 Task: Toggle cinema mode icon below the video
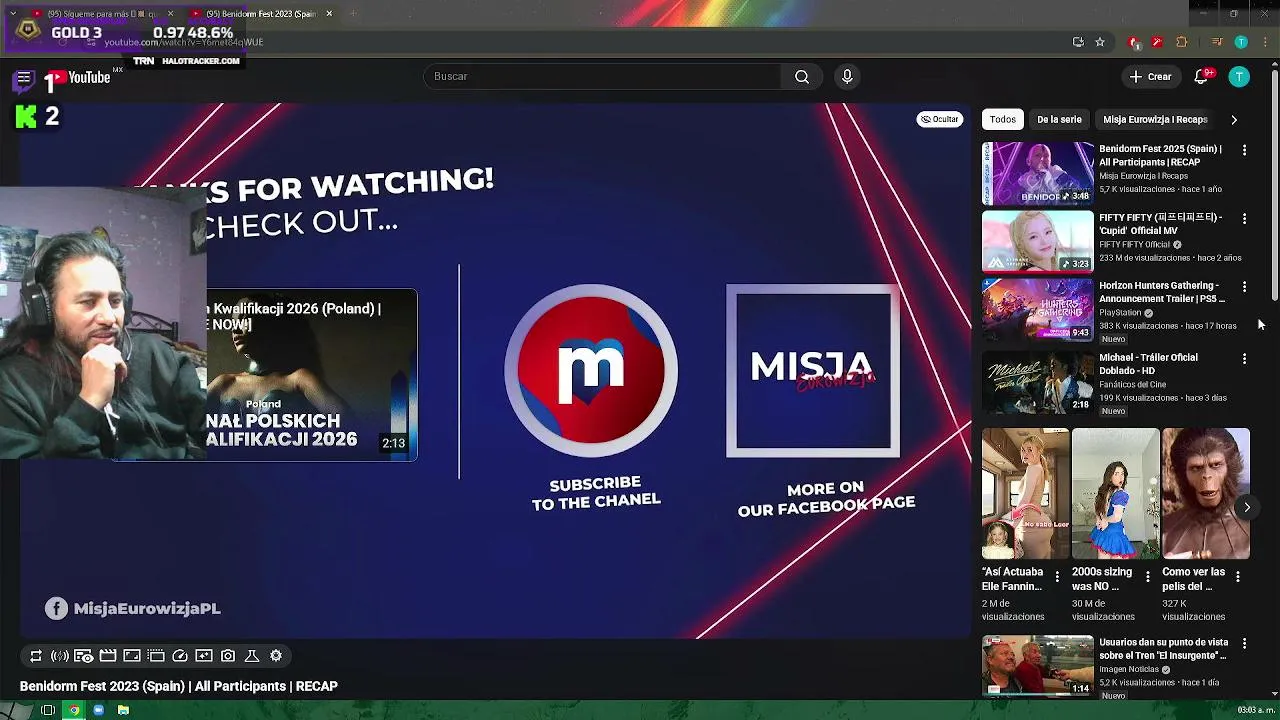156,656
